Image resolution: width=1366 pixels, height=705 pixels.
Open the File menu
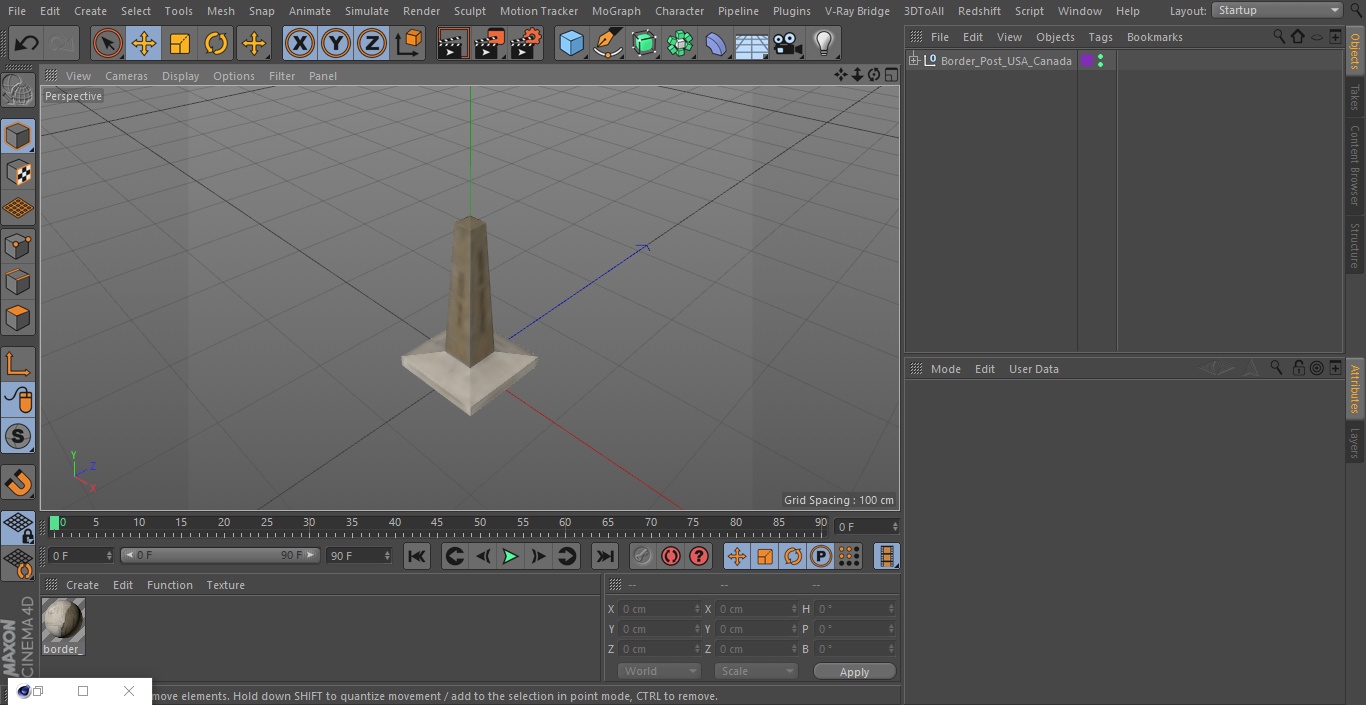tap(16, 10)
